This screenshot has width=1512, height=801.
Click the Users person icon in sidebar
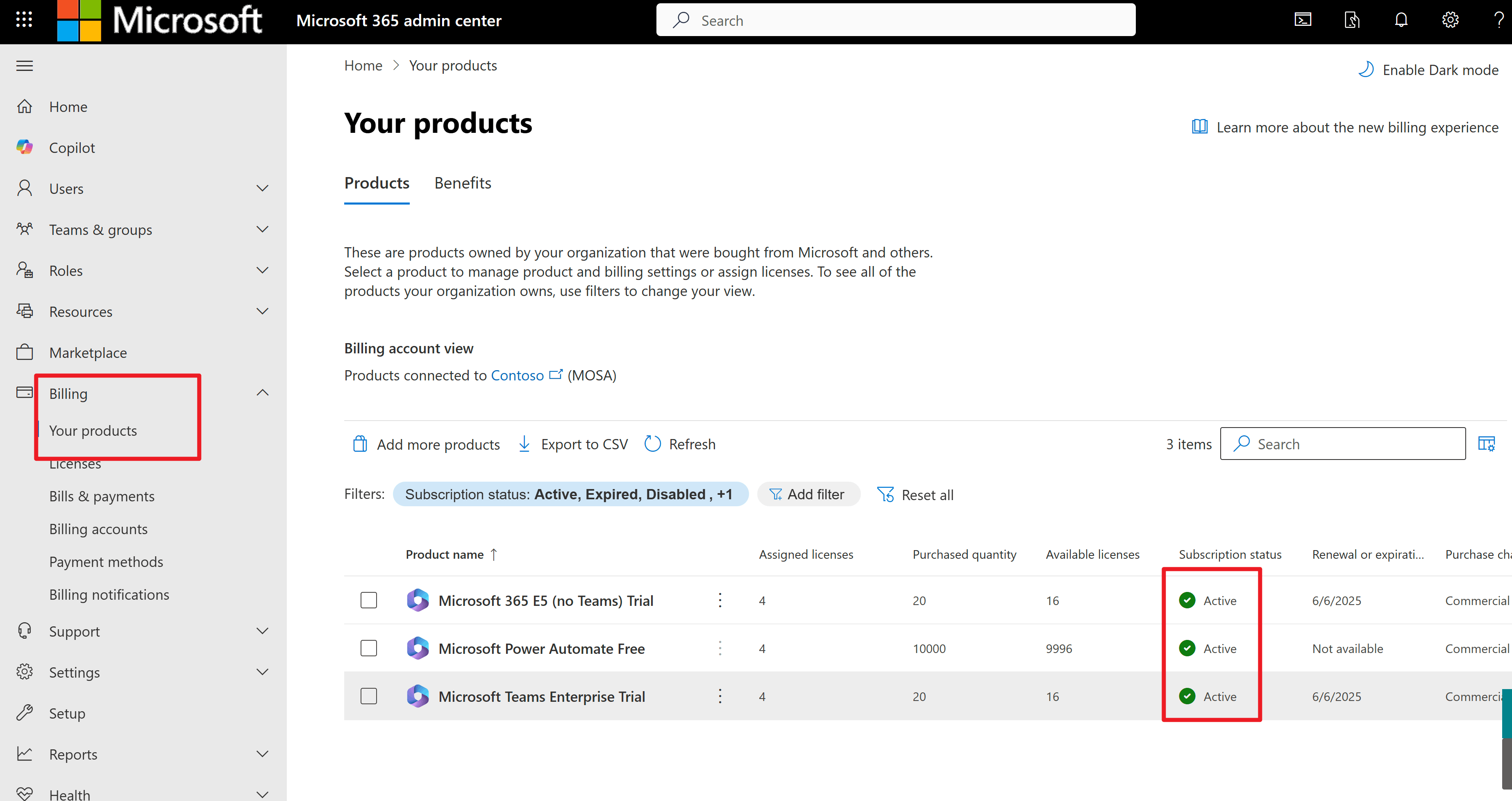pyautogui.click(x=25, y=189)
